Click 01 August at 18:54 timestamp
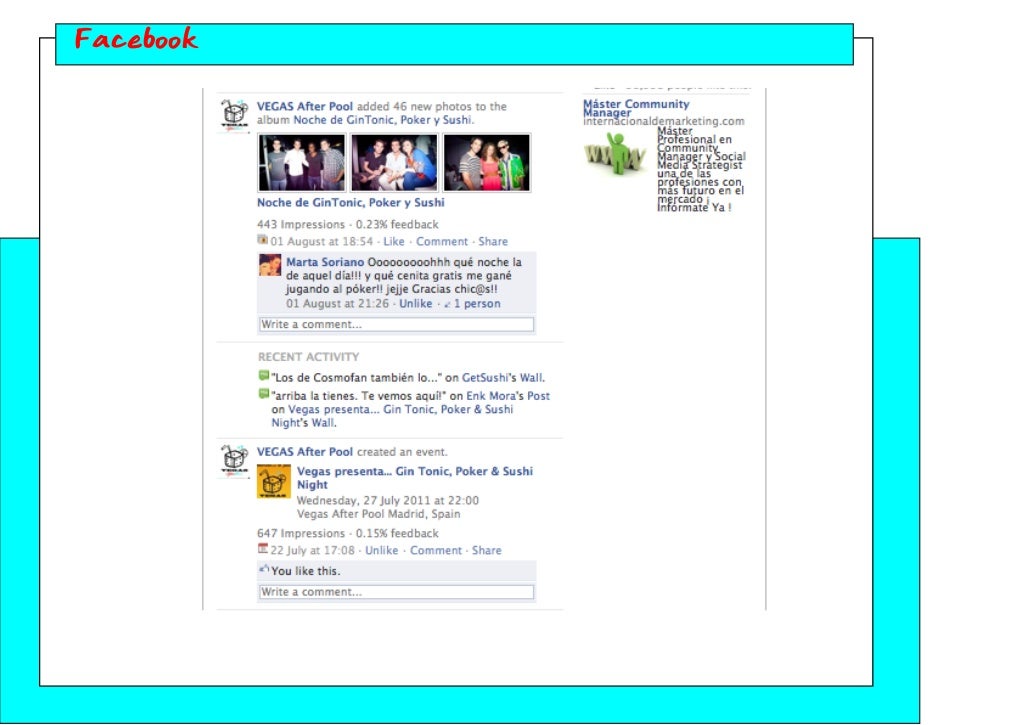This screenshot has width=1024, height=725. click(x=321, y=241)
